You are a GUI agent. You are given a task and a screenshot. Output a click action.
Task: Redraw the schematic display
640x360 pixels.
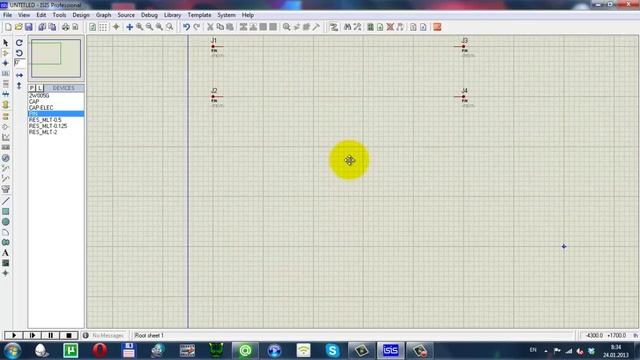coord(93,27)
